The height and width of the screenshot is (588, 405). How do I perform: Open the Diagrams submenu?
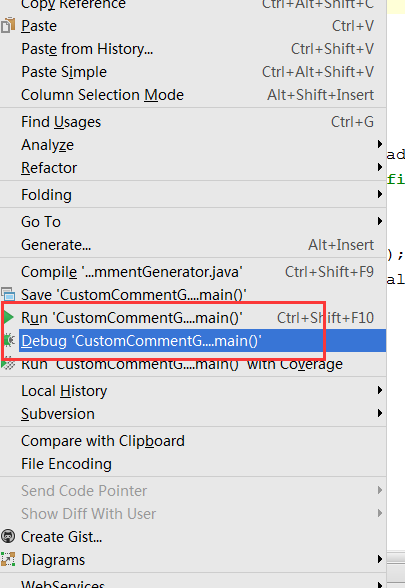click(x=193, y=560)
